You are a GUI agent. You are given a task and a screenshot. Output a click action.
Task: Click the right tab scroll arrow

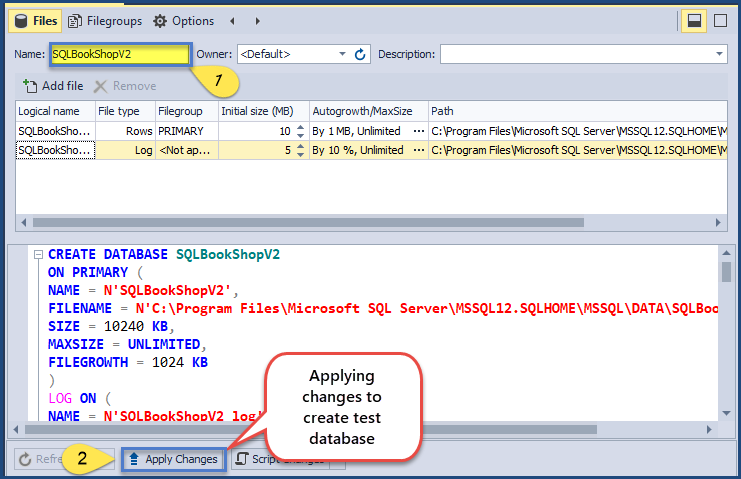[257, 21]
